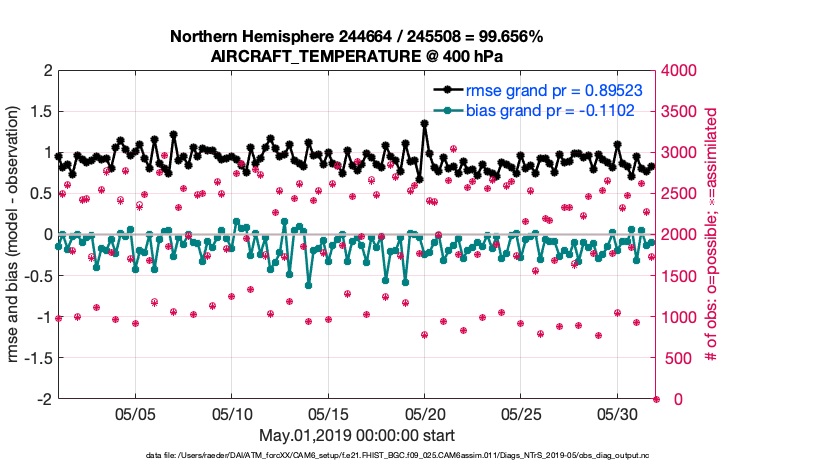
Task: Click the 1.5 tick on the left axis
Action: pos(41,112)
